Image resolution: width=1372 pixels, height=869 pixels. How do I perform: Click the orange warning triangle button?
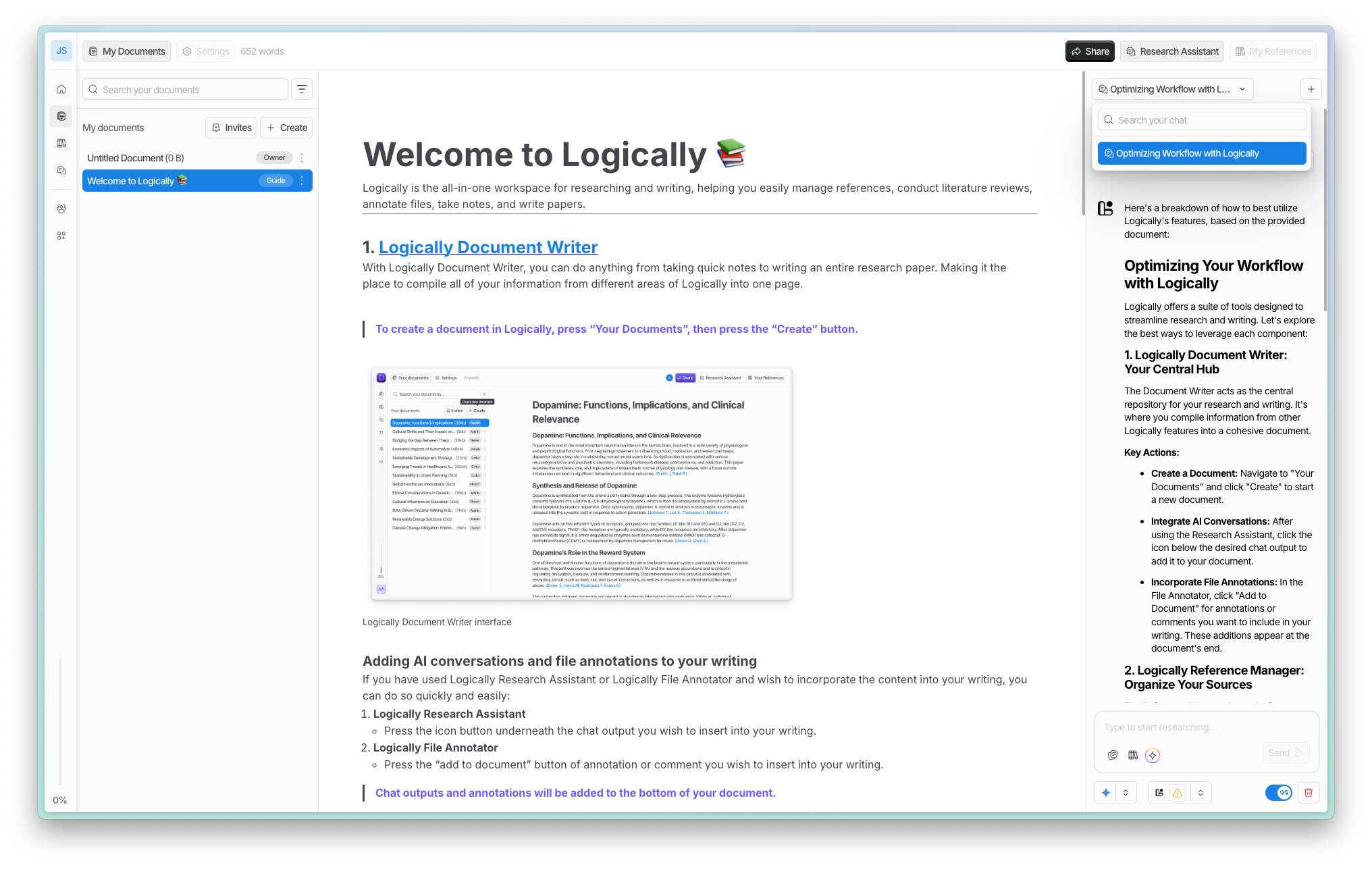pos(1178,793)
